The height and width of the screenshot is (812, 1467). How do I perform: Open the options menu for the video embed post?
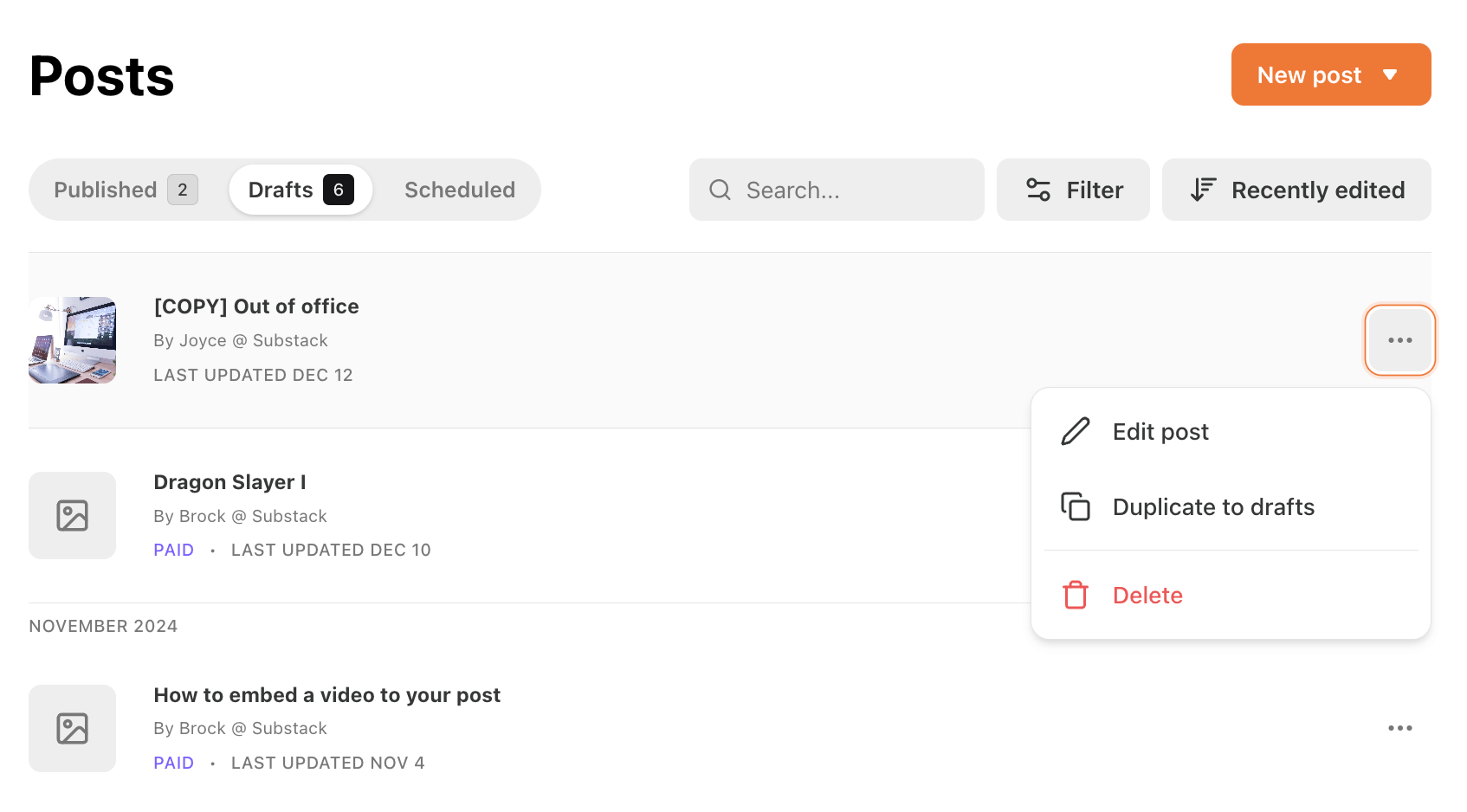pyautogui.click(x=1399, y=728)
